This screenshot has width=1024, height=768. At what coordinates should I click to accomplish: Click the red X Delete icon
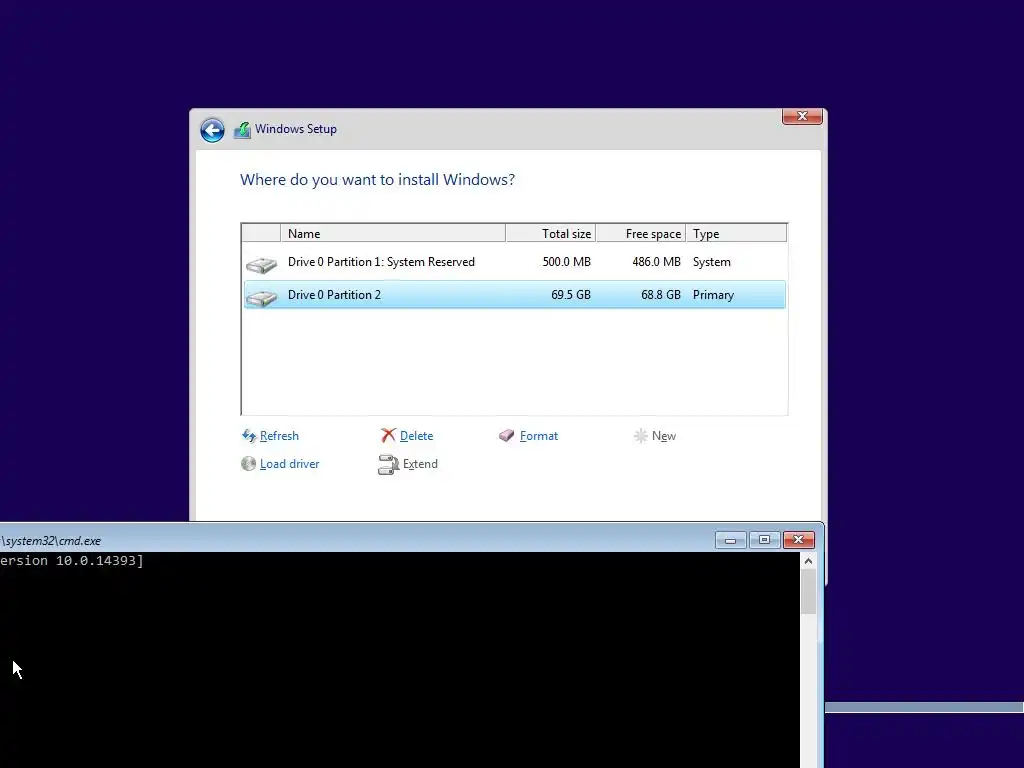pos(388,436)
